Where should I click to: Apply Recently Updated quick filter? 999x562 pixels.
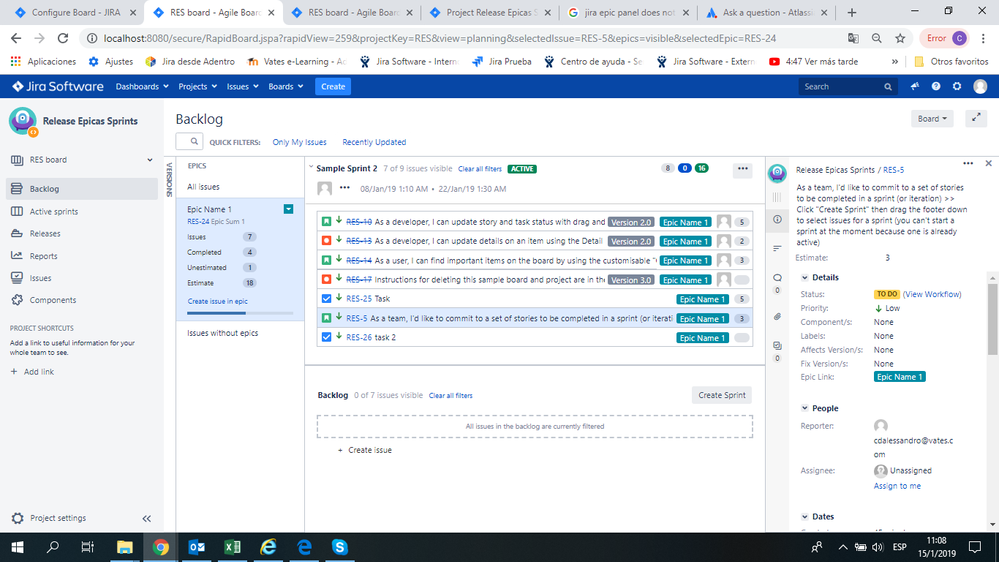[x=374, y=142]
